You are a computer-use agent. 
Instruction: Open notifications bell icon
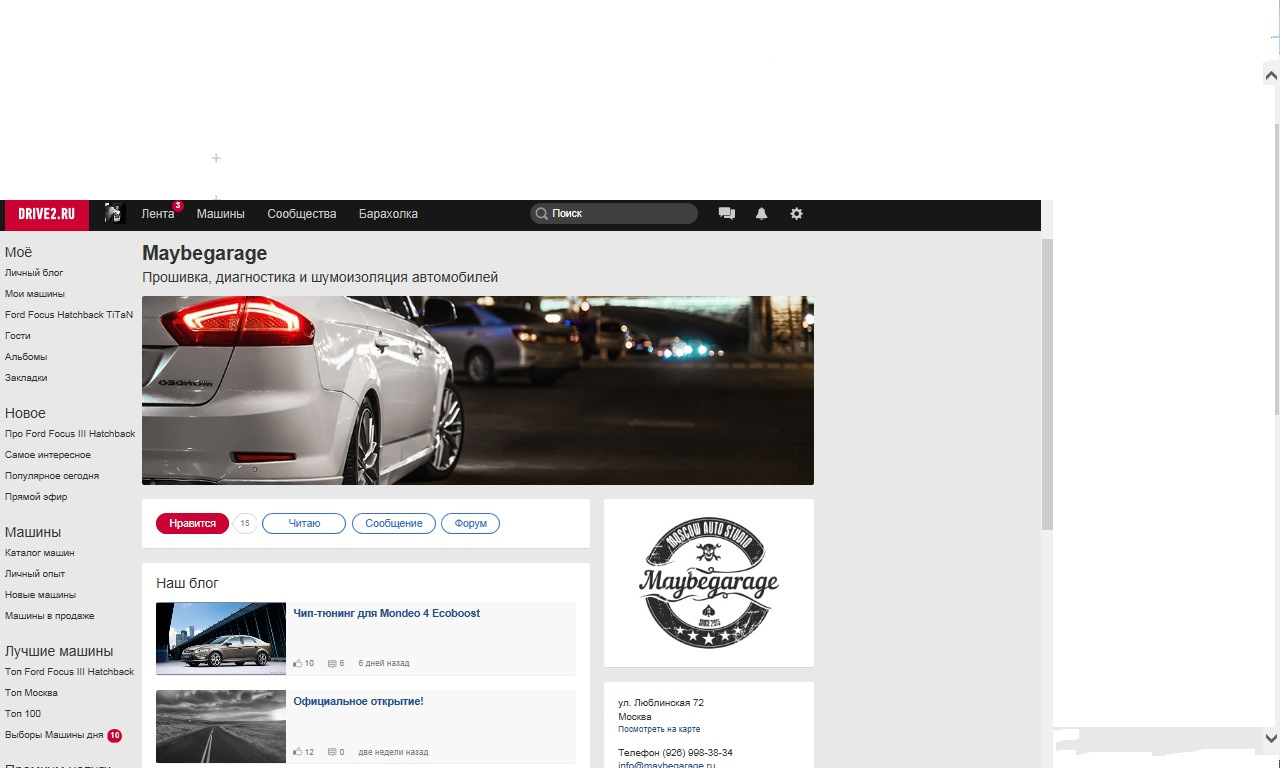pyautogui.click(x=761, y=214)
